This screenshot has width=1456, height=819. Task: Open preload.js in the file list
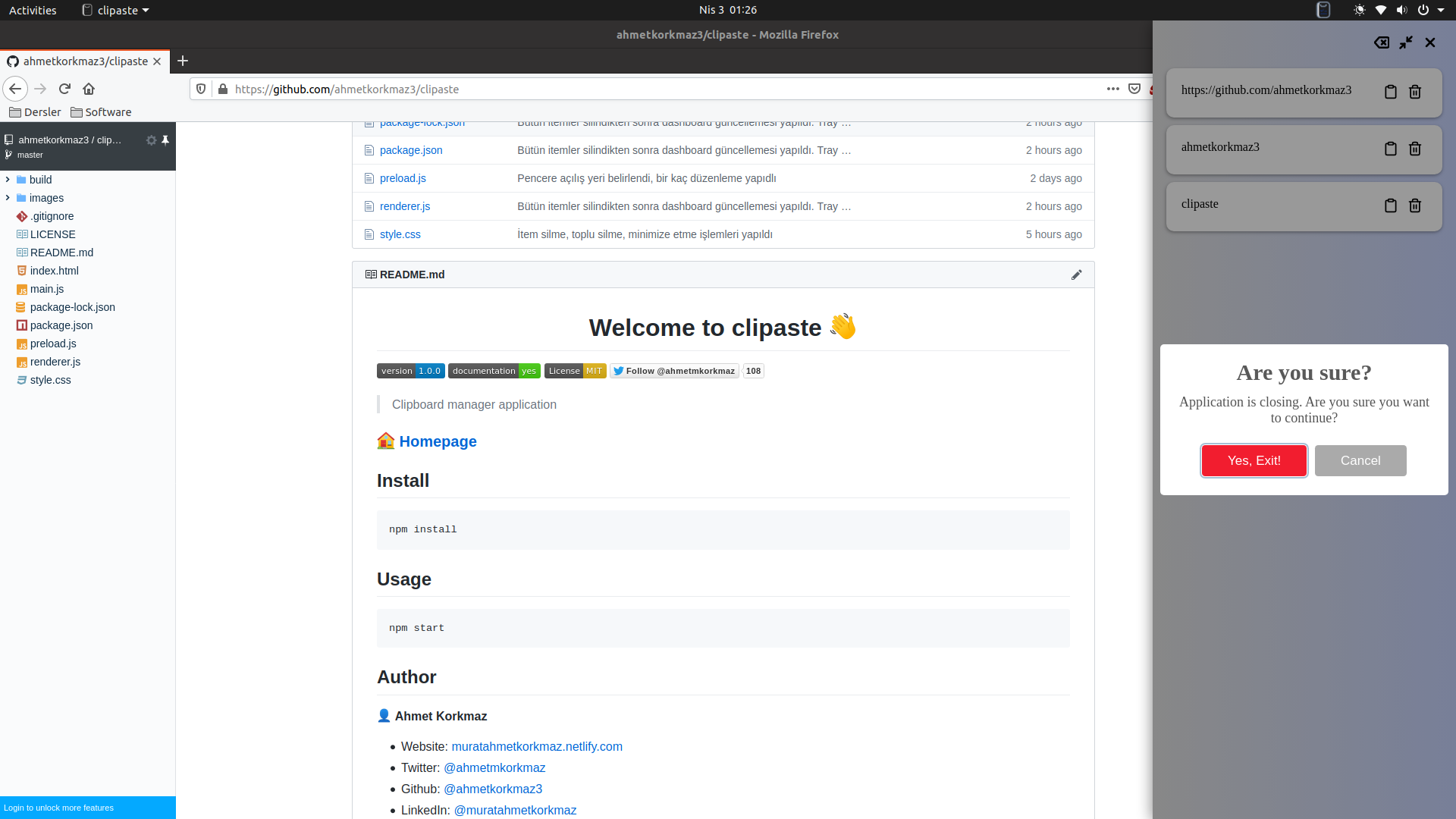403,178
